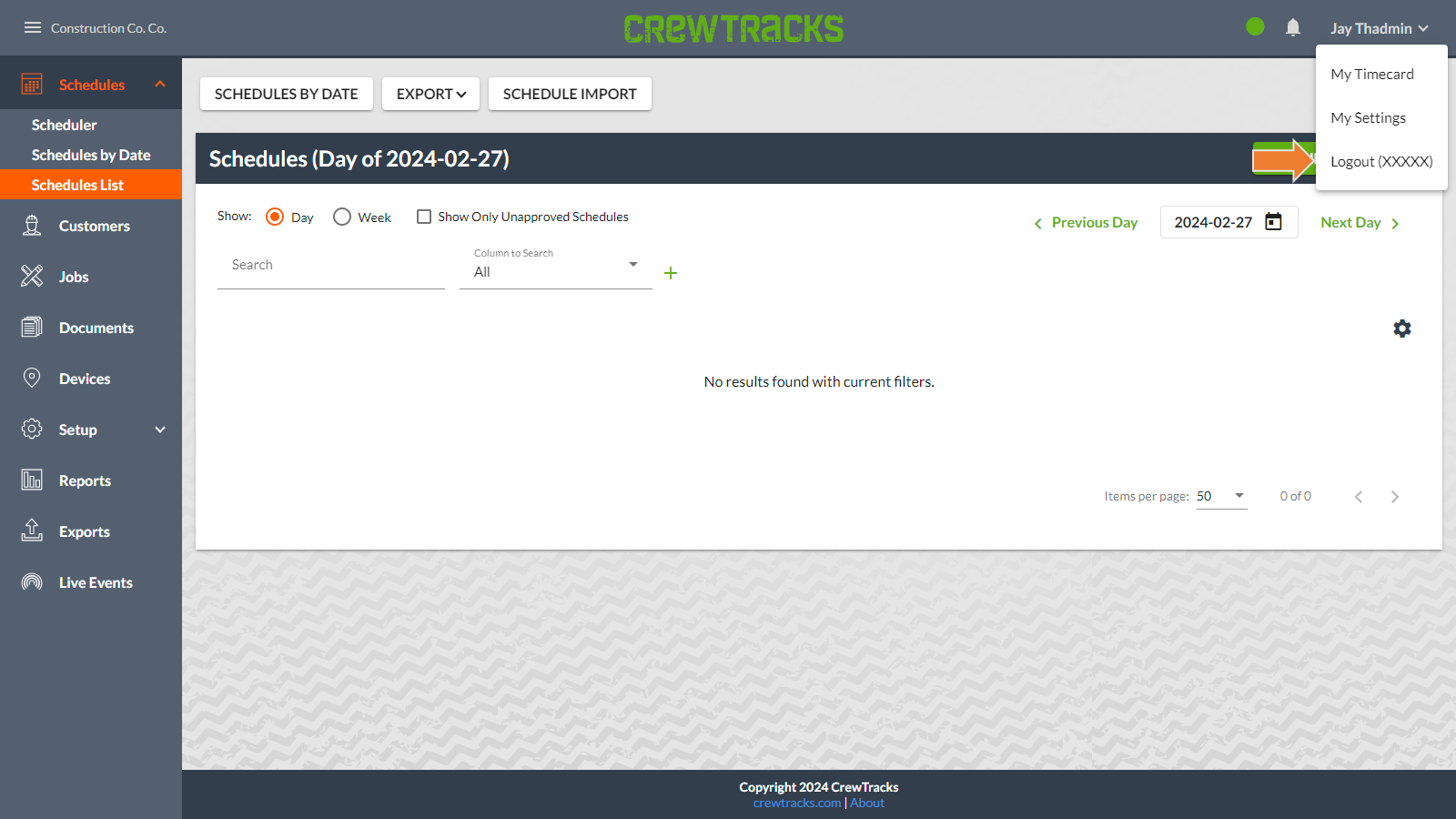
Task: Click the Schedules (Day of 2024-02-27) heading
Action: pyautogui.click(x=359, y=158)
